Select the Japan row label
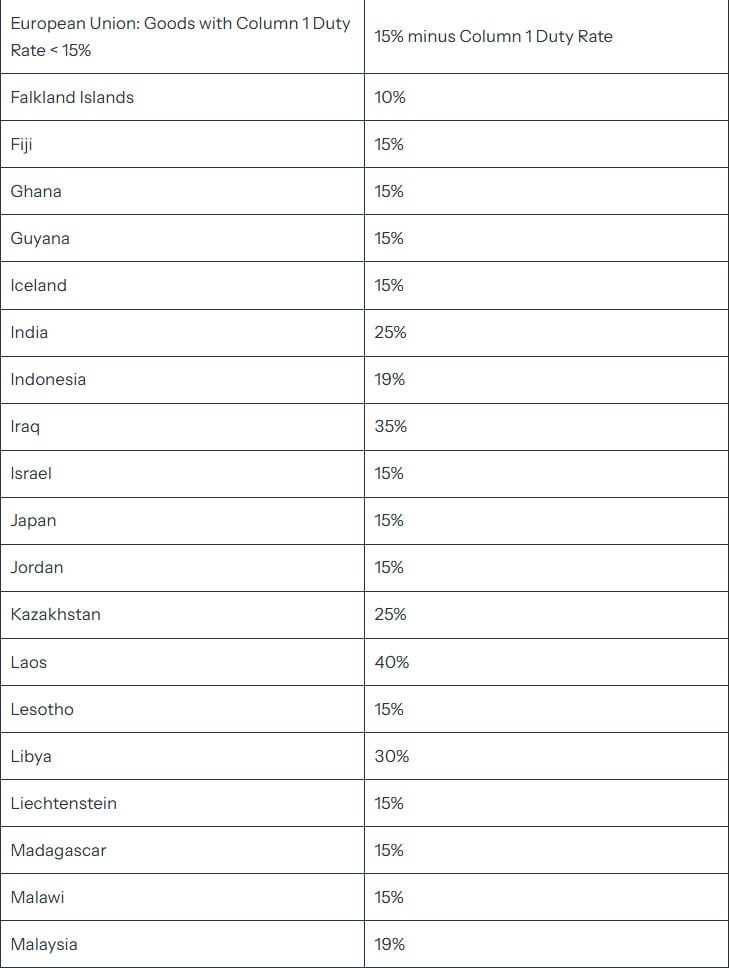 coord(34,520)
